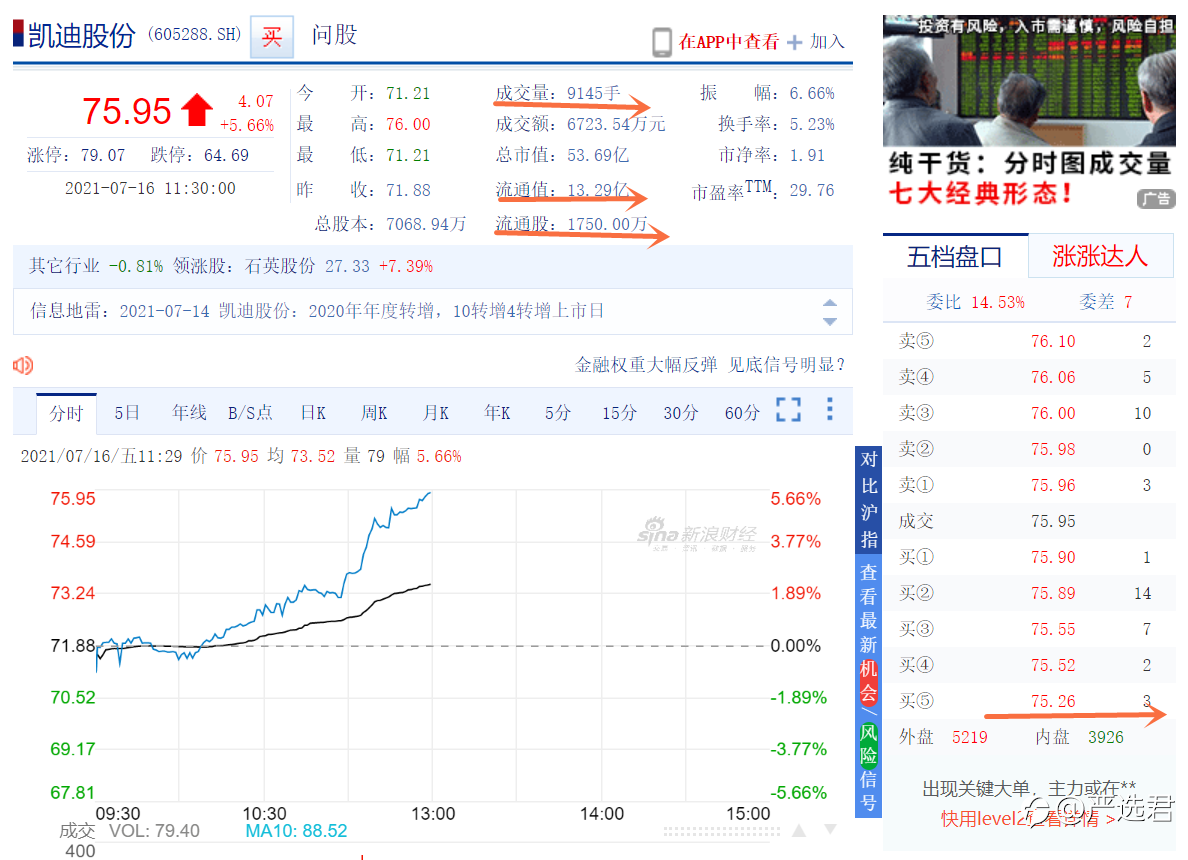
Task: Open the B/S点 chart tab
Action: [250, 413]
